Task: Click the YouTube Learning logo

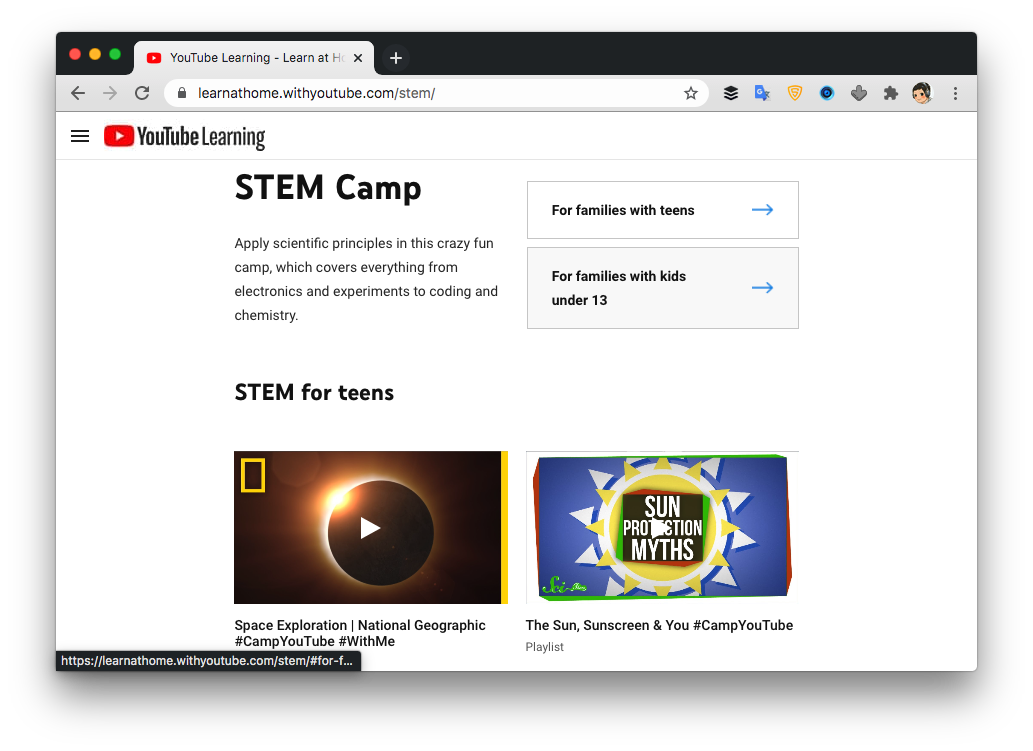Action: [x=184, y=136]
